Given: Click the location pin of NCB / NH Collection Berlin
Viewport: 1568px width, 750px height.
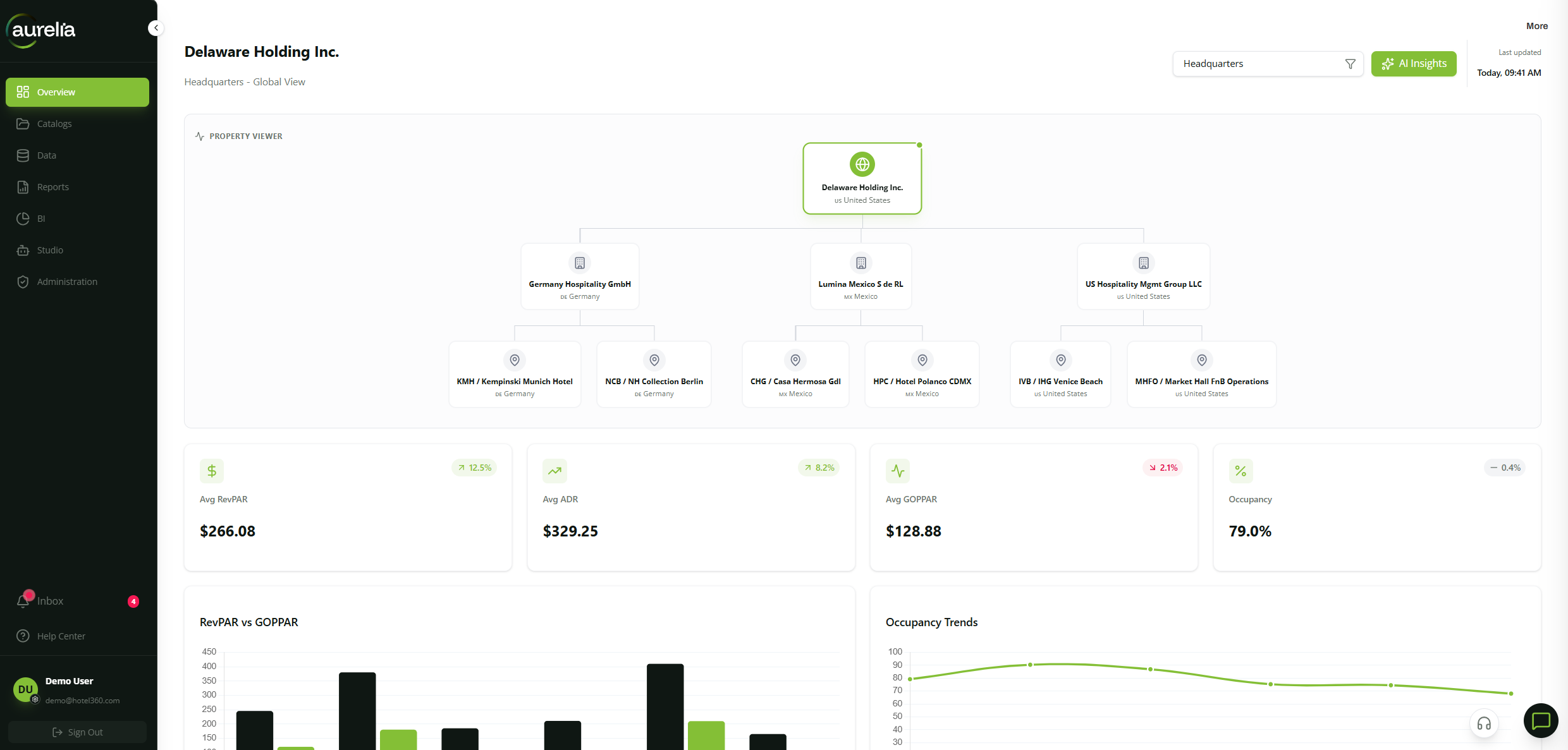Looking at the screenshot, I should click(x=654, y=360).
